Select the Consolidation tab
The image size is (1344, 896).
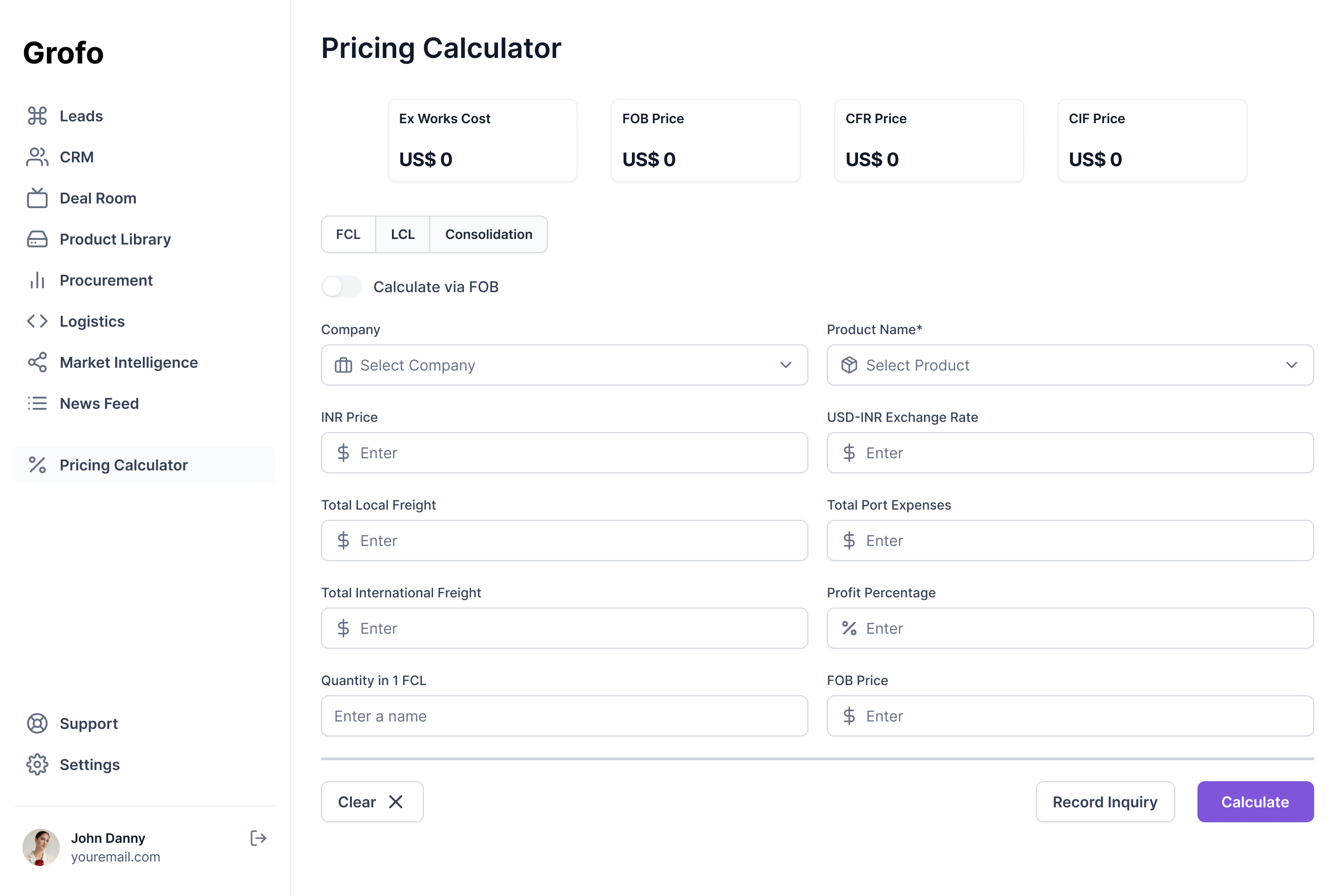tap(489, 234)
